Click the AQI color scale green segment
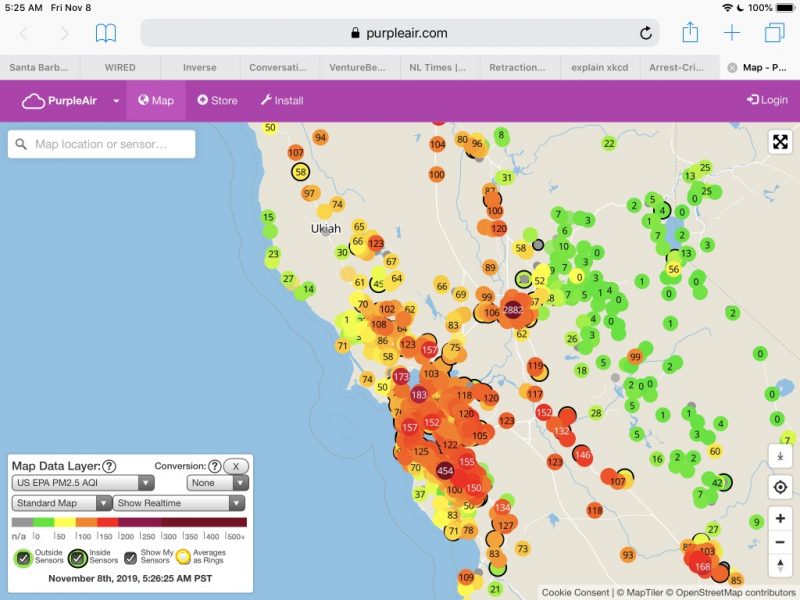 [x=44, y=522]
